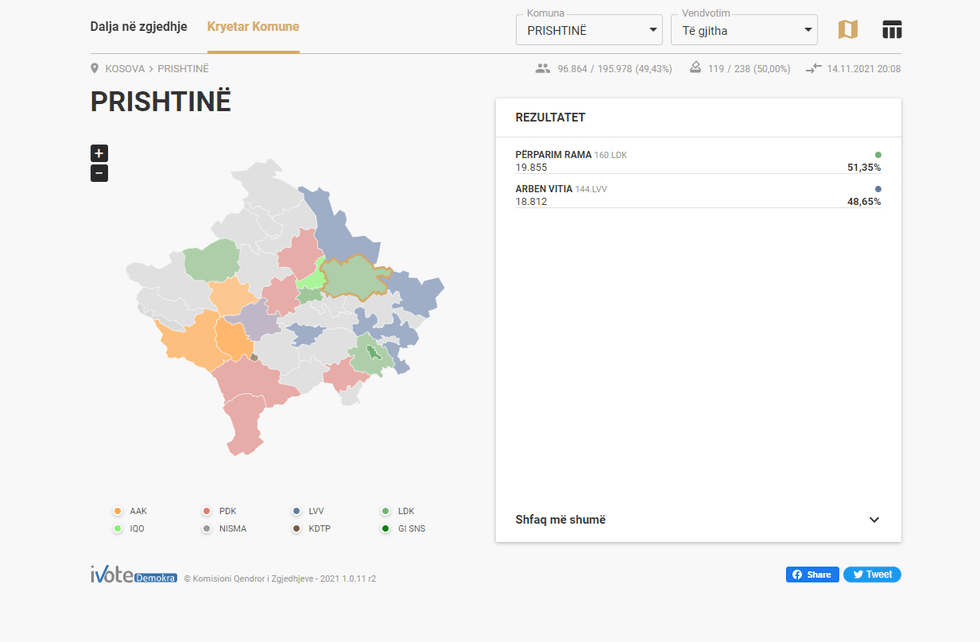Image resolution: width=980 pixels, height=642 pixels.
Task: Click KOSOVA in the breadcrumb
Action: [125, 69]
